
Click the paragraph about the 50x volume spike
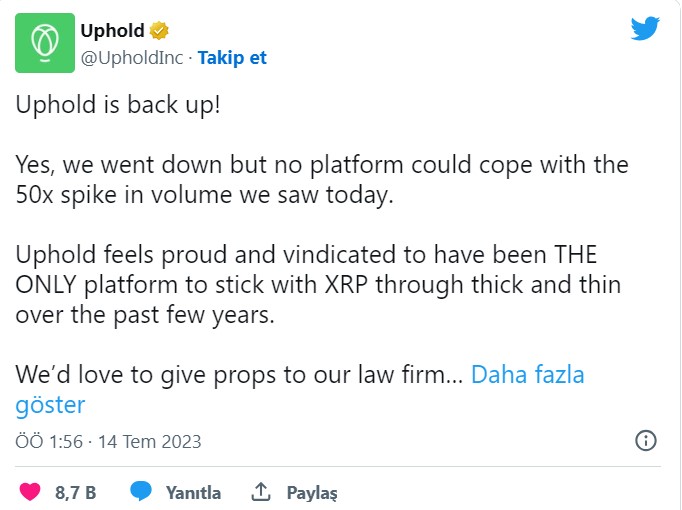click(x=320, y=179)
